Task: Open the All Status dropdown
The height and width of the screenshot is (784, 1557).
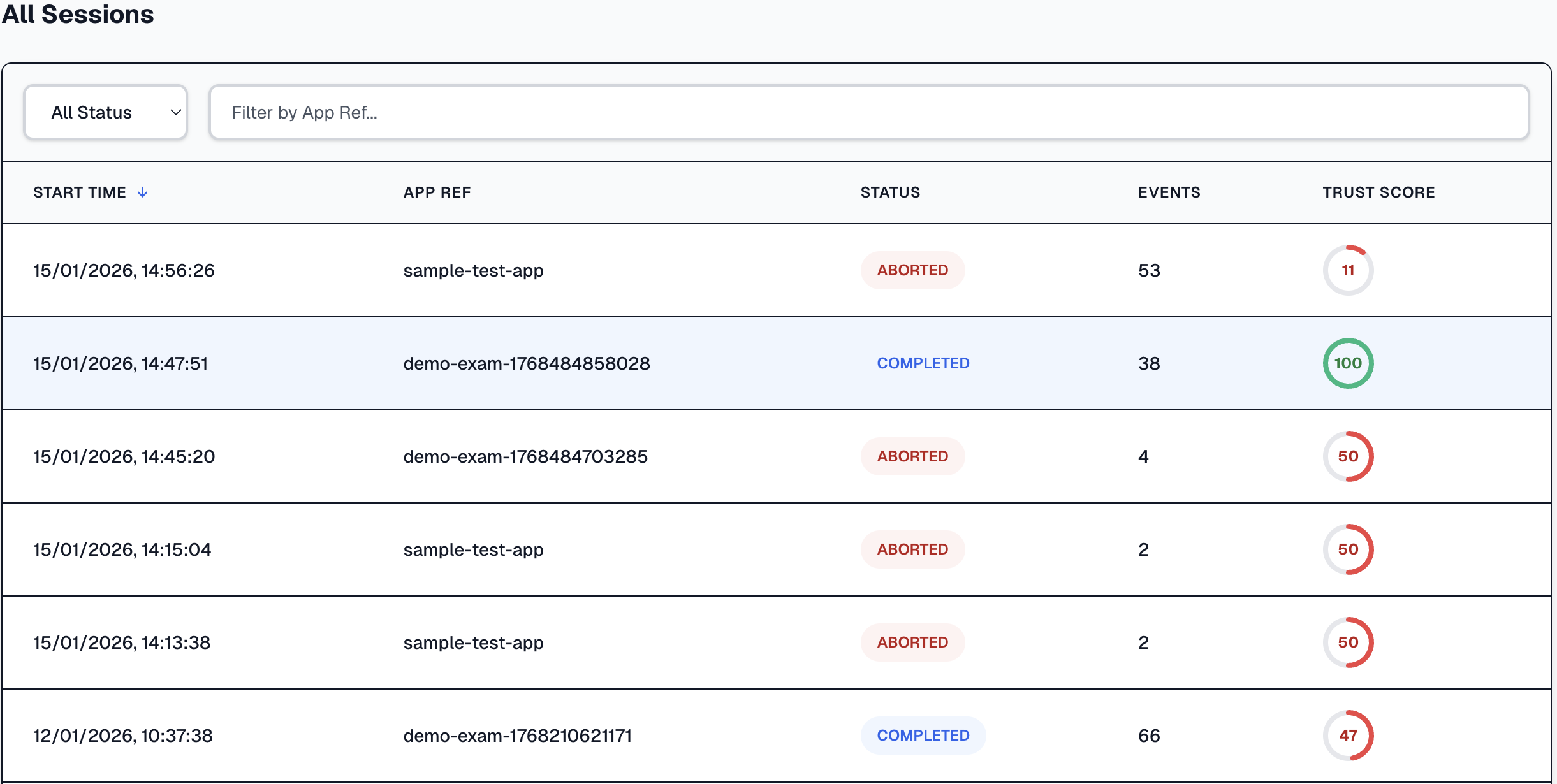Action: click(105, 112)
